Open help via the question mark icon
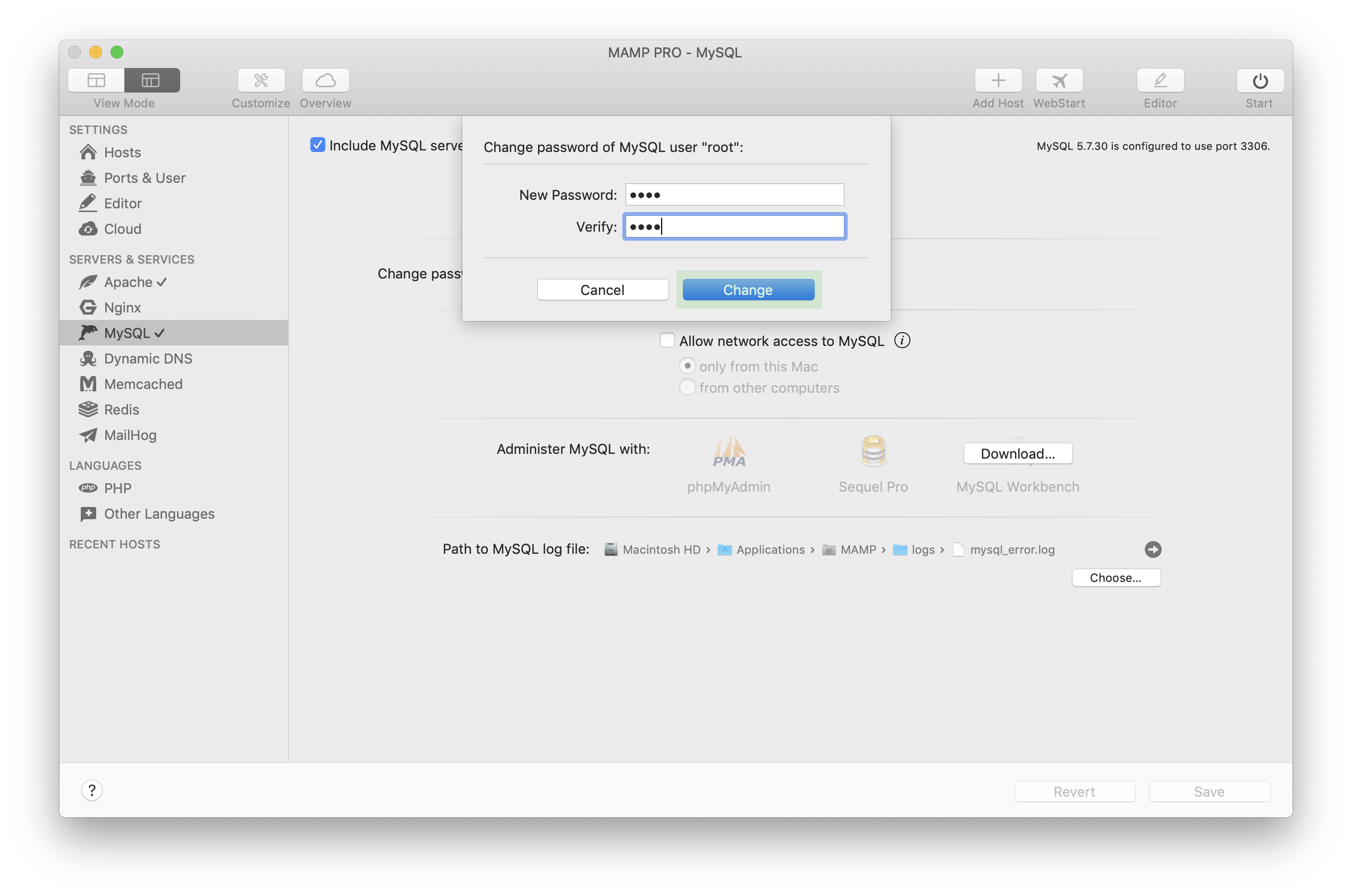This screenshot has width=1352, height=896. [92, 790]
